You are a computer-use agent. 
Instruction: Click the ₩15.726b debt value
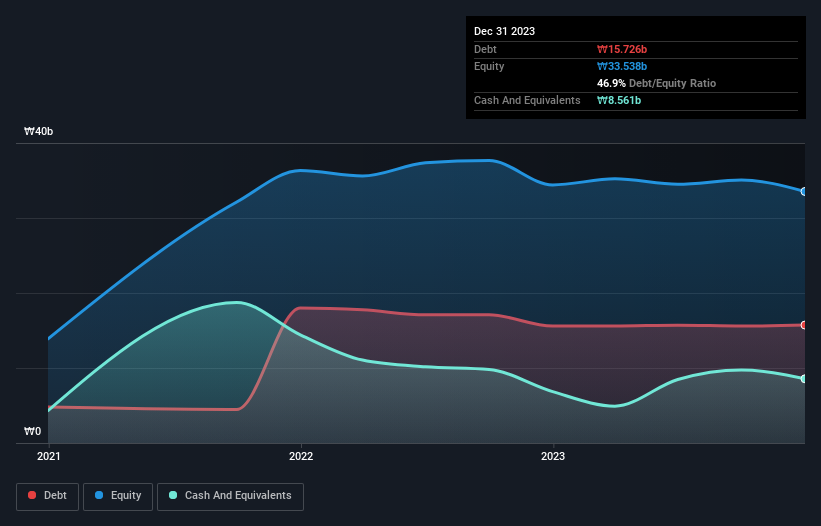[x=622, y=49]
